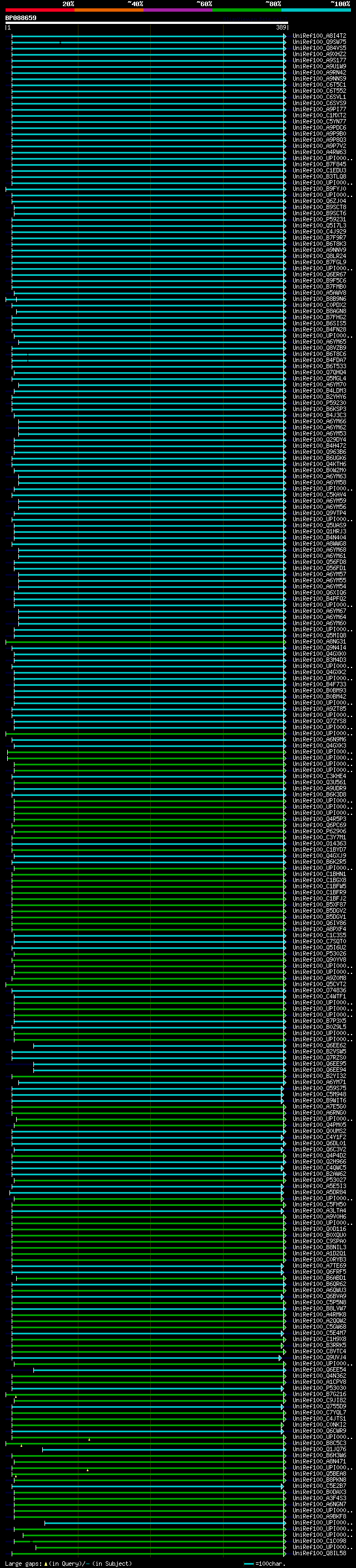
Task: Click the query name BP088659
Action: [21, 18]
